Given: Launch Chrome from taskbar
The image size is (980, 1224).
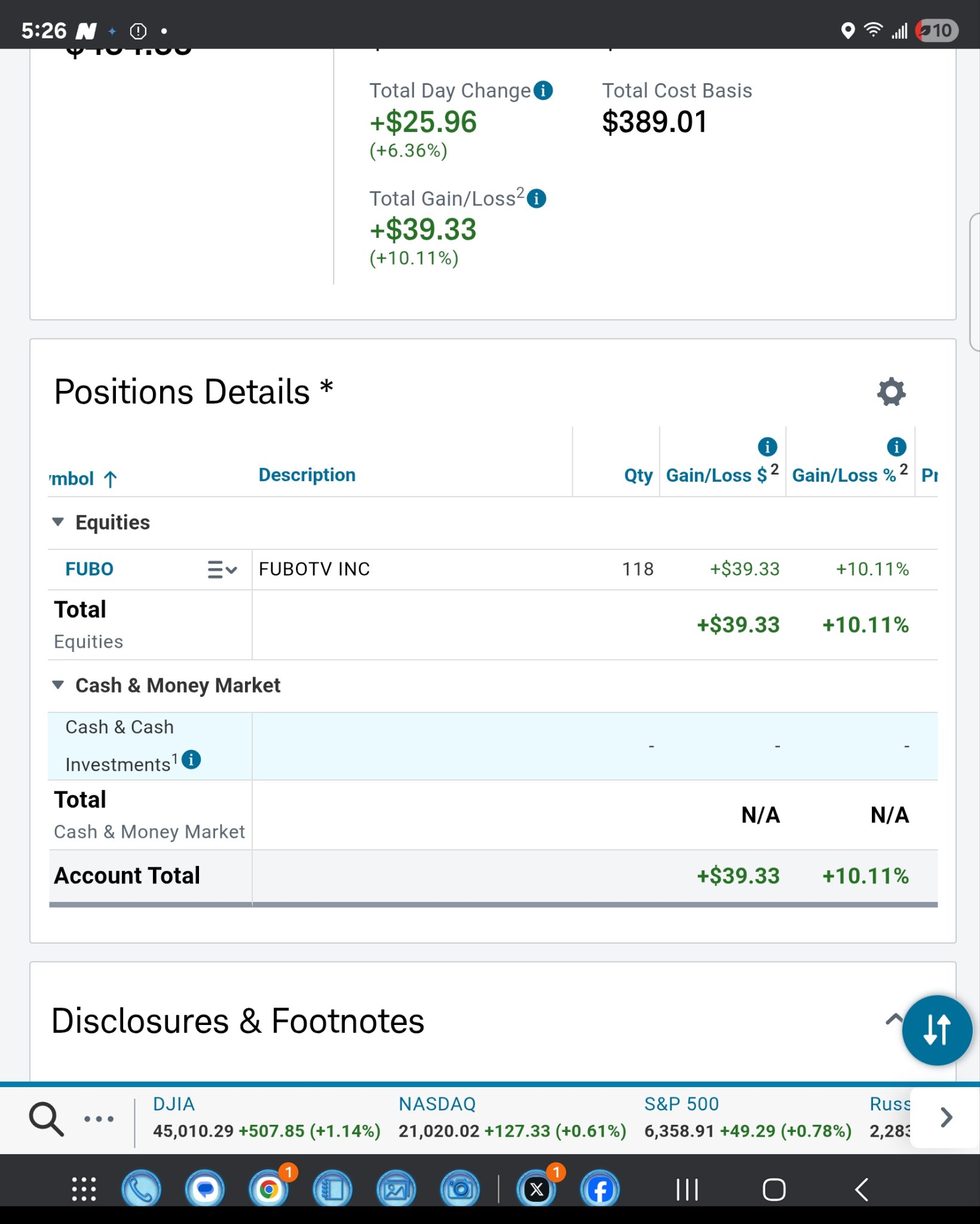Looking at the screenshot, I should tap(269, 1189).
